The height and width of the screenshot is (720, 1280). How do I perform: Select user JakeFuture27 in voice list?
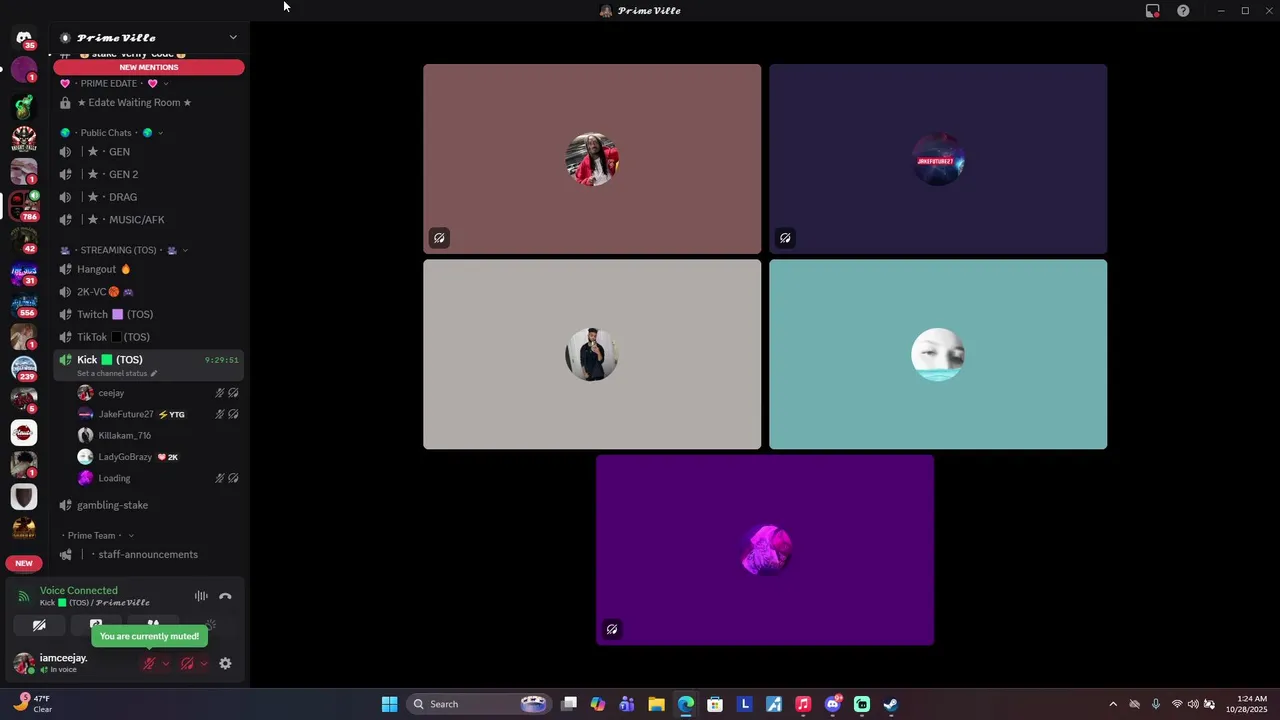point(158,414)
